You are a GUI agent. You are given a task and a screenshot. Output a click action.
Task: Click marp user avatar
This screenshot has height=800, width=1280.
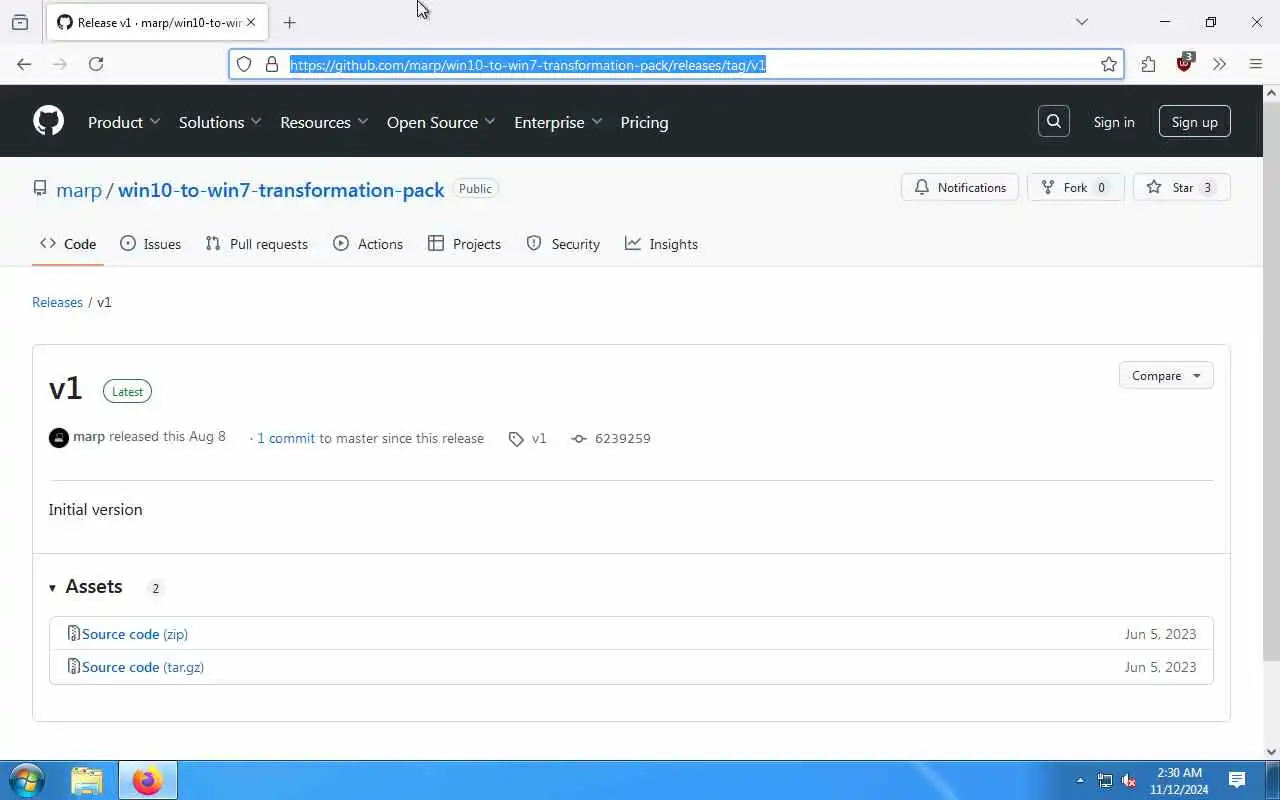[59, 437]
